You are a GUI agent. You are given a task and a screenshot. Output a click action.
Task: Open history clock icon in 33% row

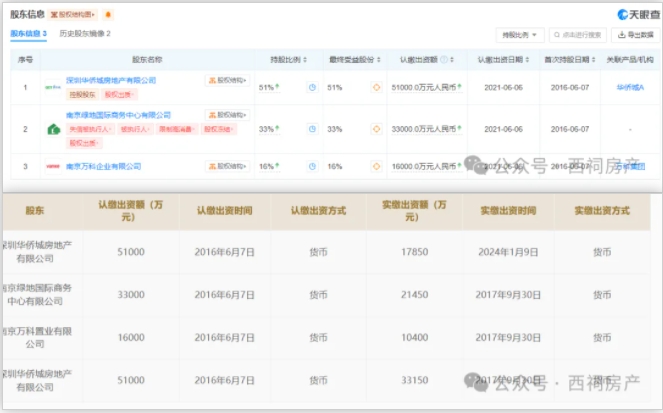(312, 129)
